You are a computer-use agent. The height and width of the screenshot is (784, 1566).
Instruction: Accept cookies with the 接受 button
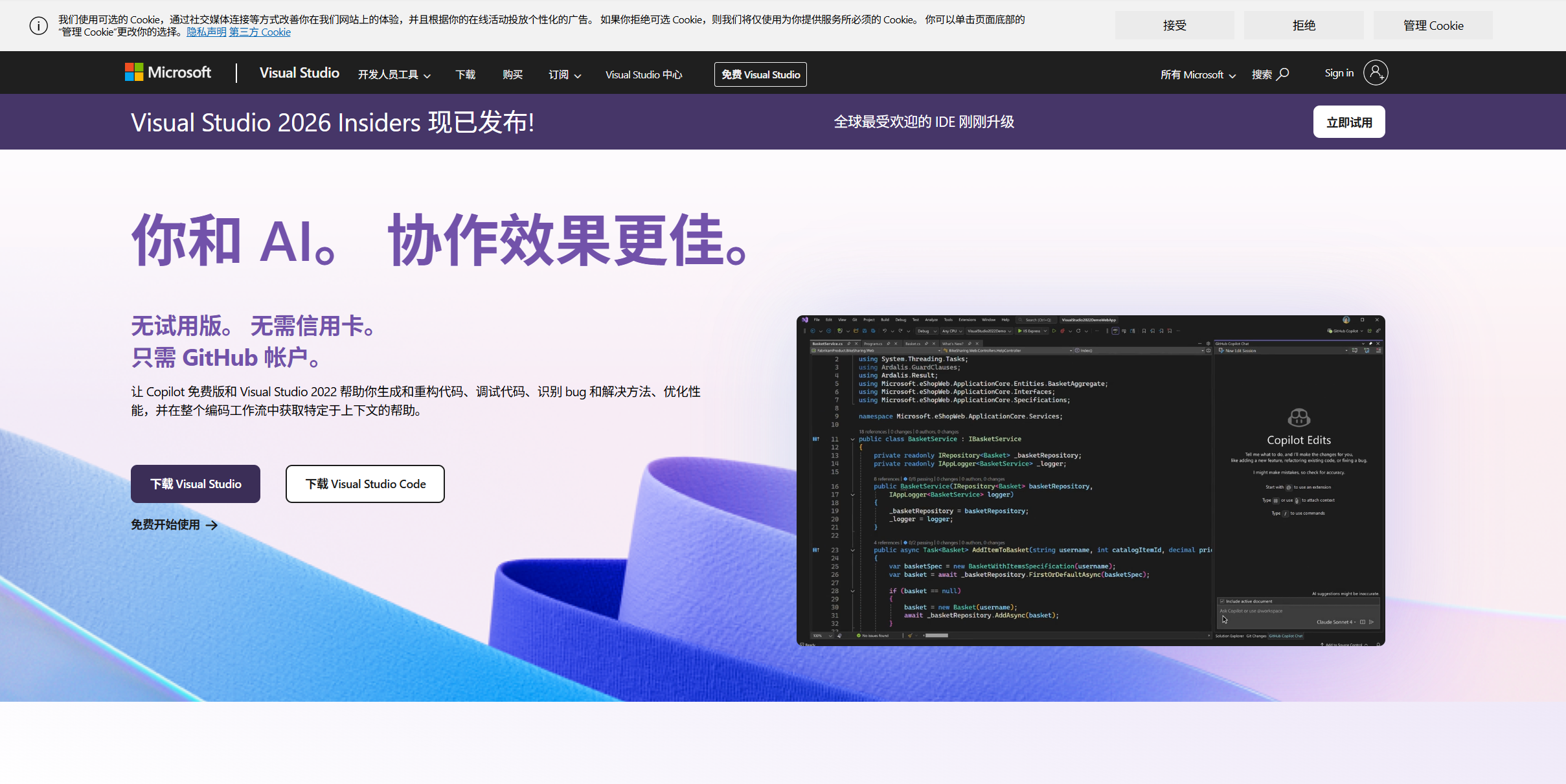tap(1174, 25)
